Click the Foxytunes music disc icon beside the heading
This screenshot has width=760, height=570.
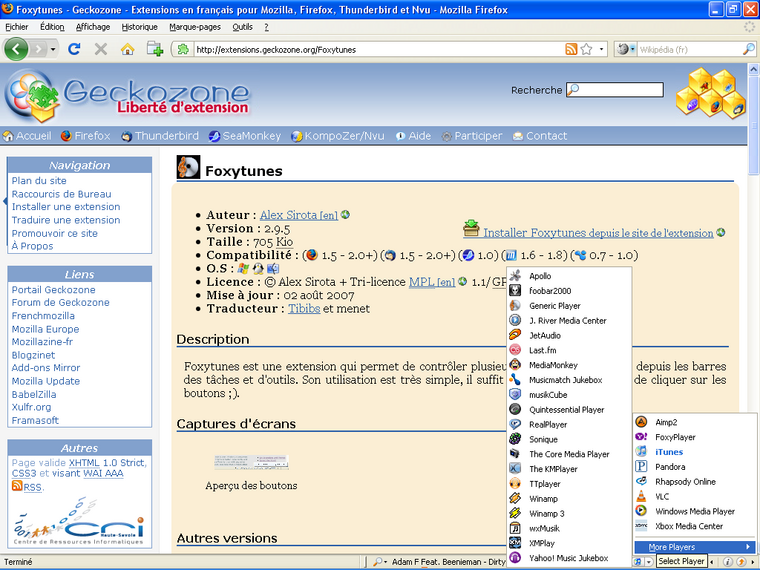point(188,167)
